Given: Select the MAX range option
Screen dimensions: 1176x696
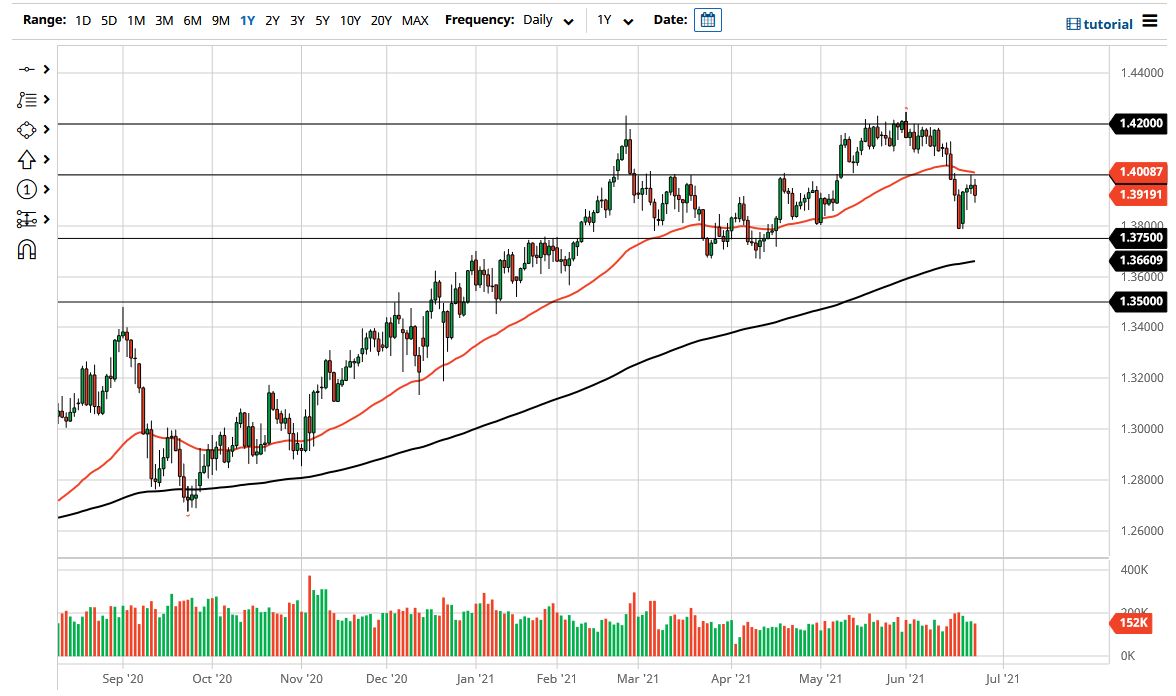Looking at the screenshot, I should click(415, 19).
